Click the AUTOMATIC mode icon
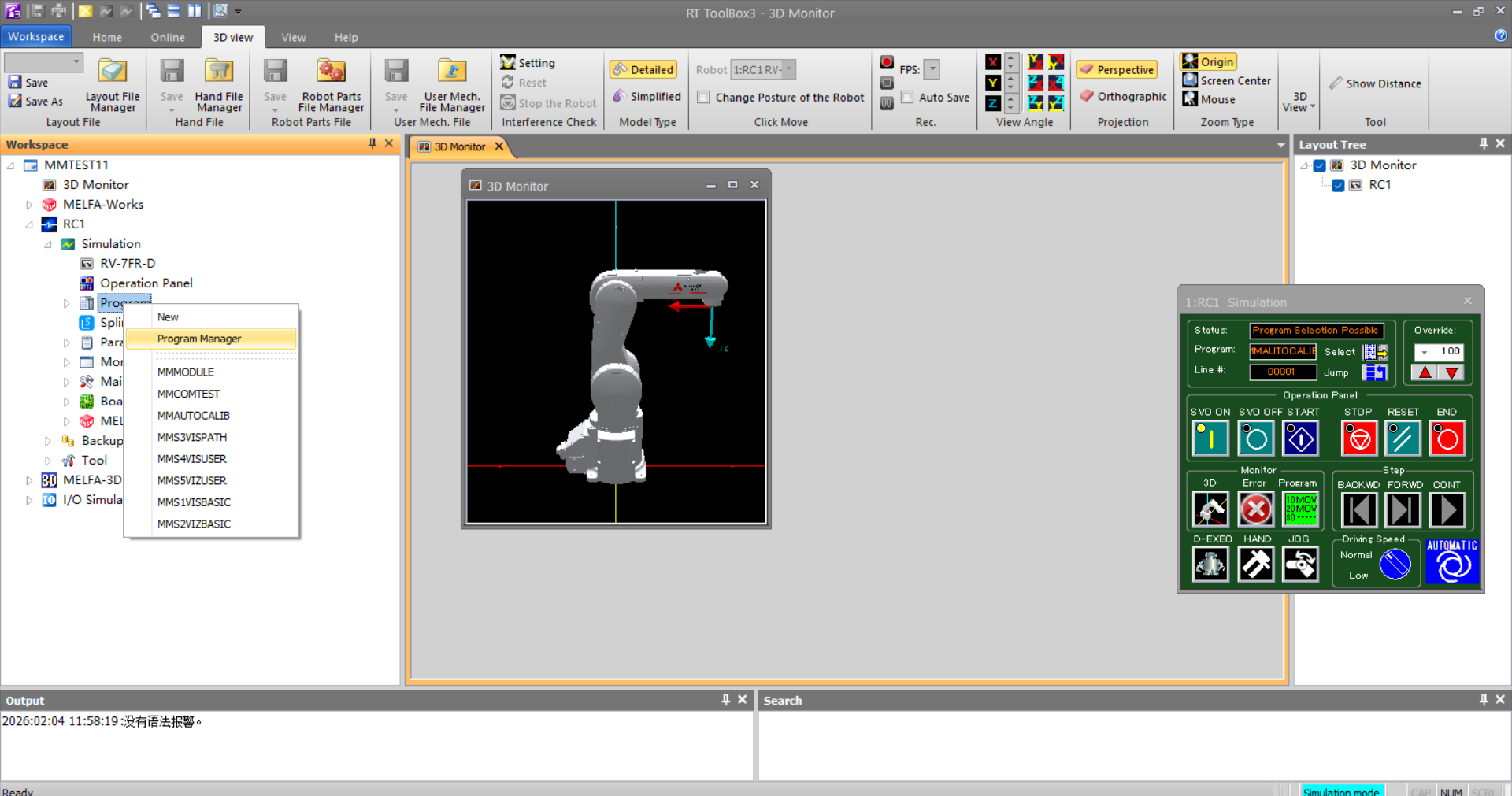 (1452, 562)
